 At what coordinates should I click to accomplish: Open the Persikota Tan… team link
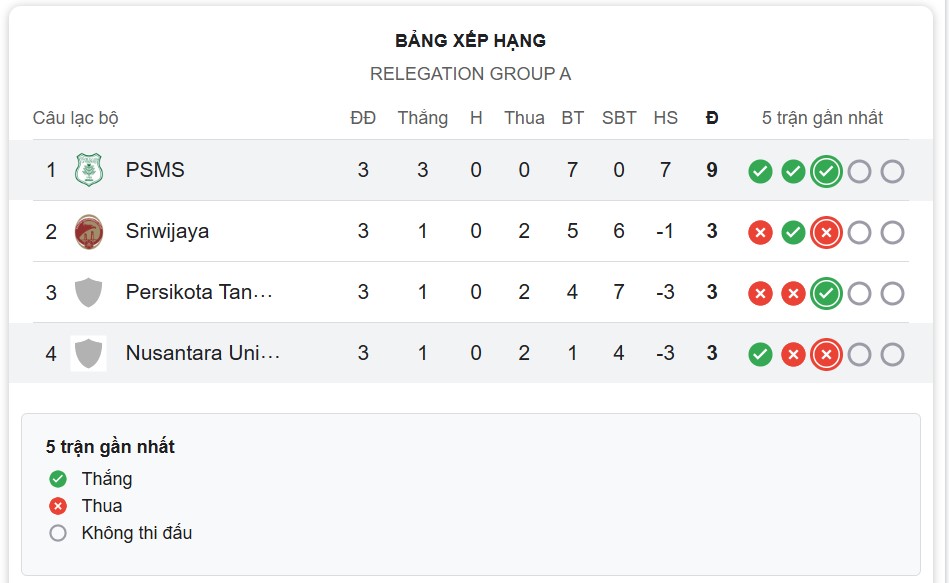[199, 292]
